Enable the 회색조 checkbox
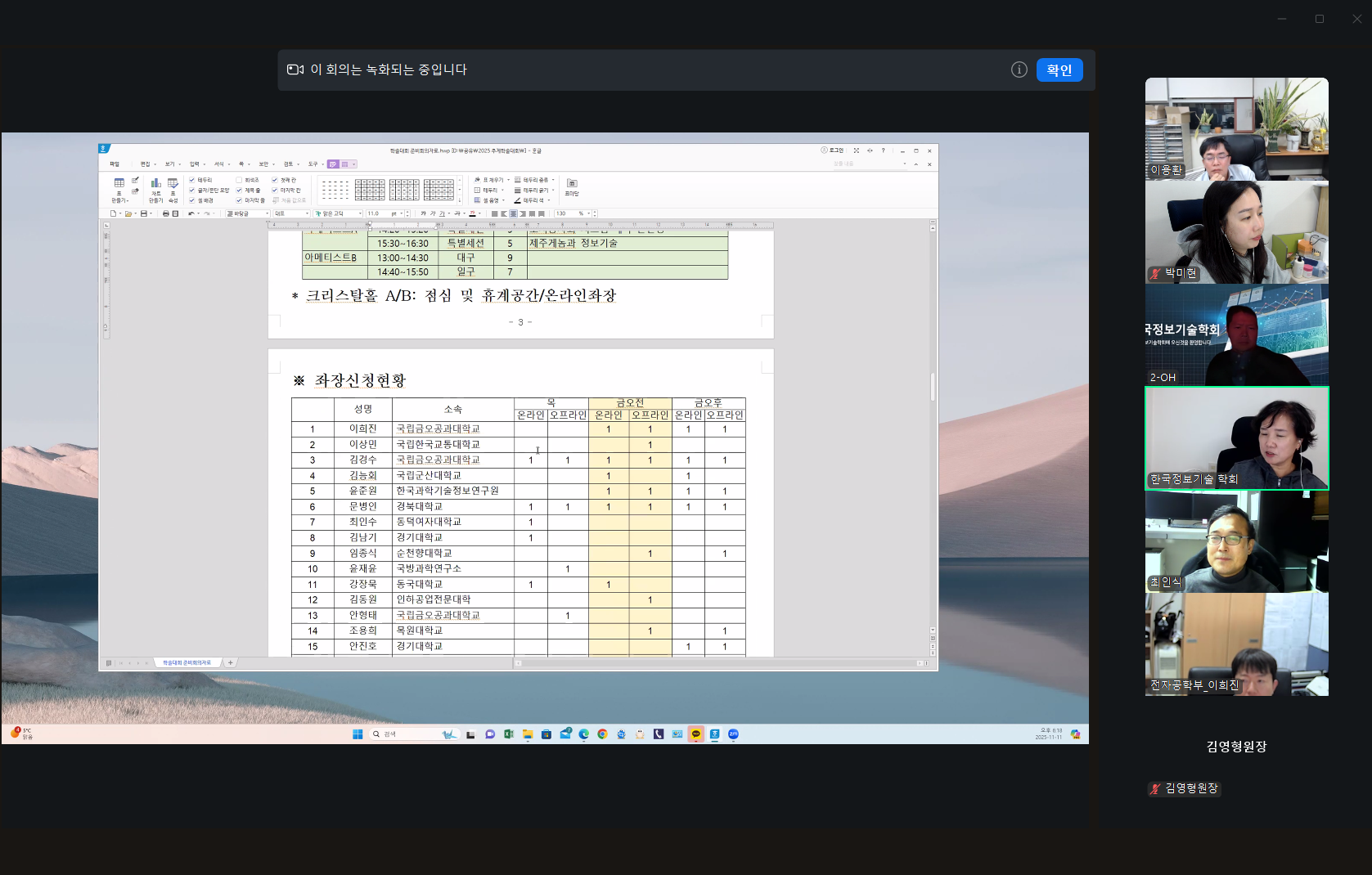This screenshot has width=1372, height=875. click(239, 180)
